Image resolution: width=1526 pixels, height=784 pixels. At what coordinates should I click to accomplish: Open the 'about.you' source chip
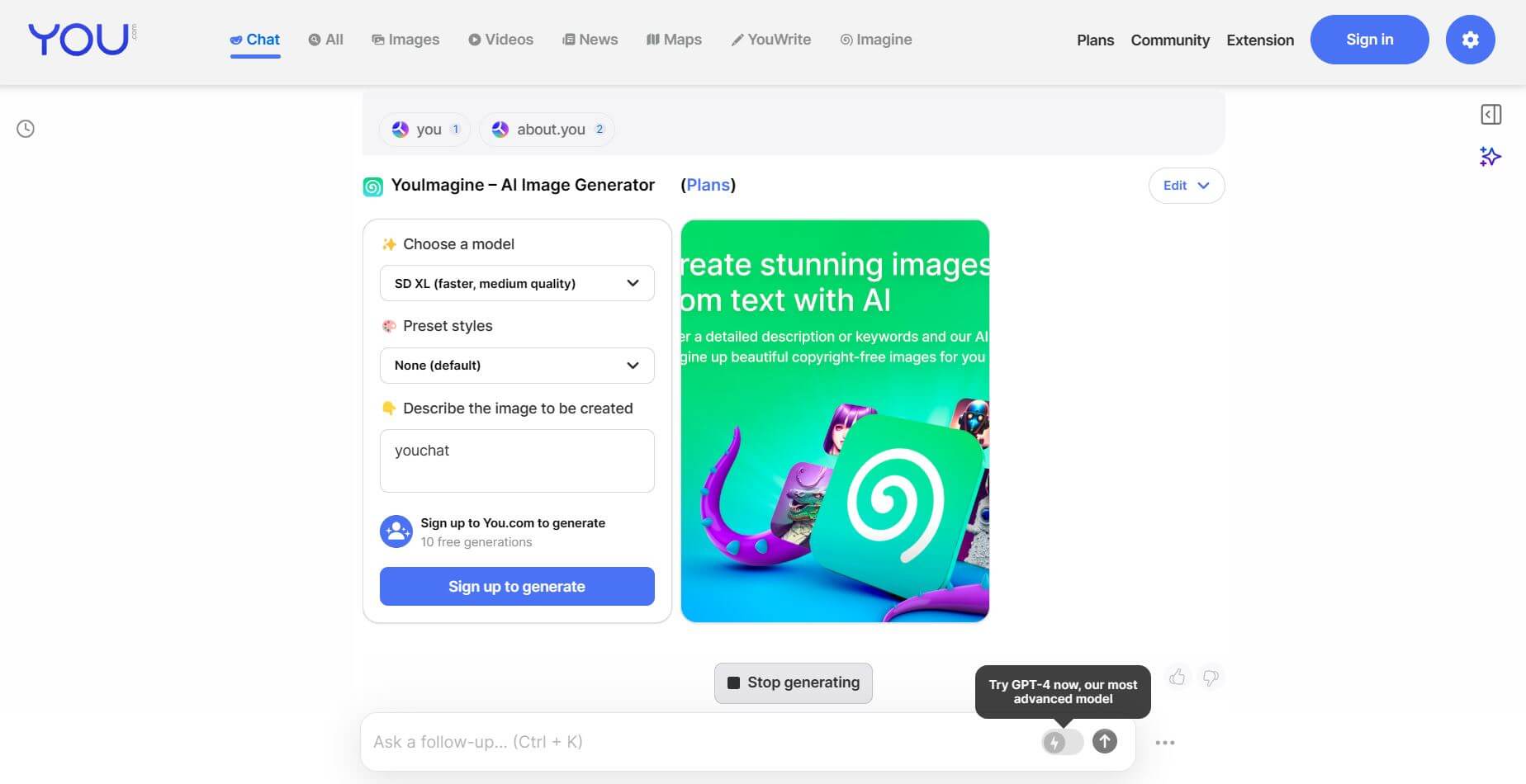click(547, 130)
